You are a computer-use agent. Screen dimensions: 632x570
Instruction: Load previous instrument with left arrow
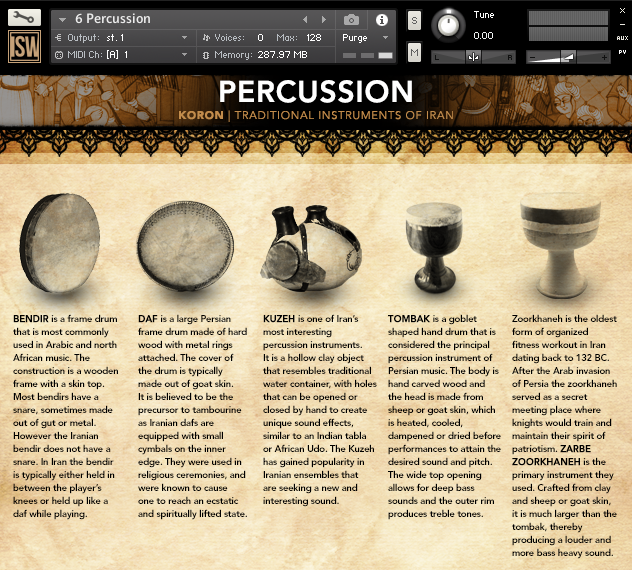(x=305, y=19)
